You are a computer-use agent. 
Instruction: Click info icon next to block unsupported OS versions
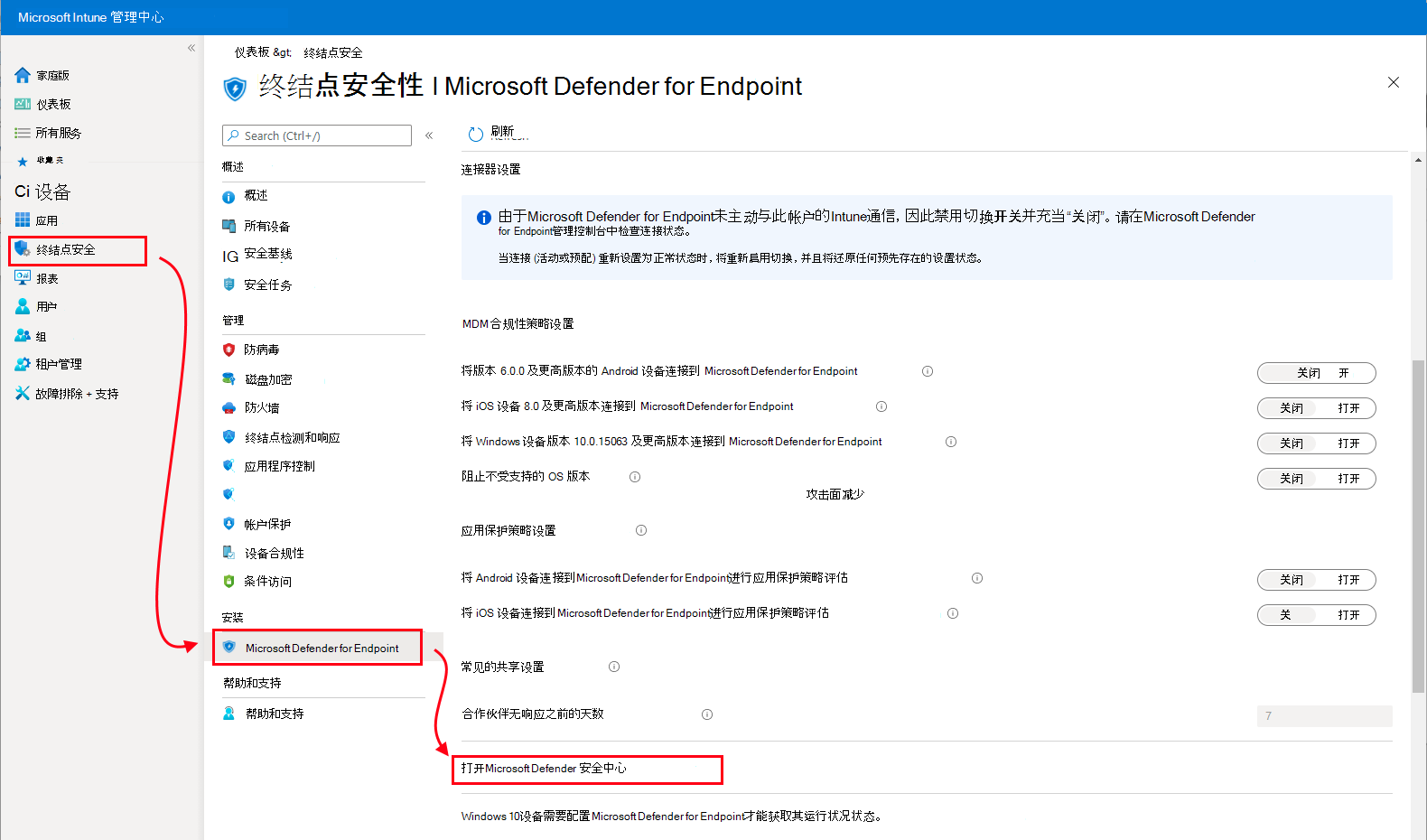click(x=635, y=477)
